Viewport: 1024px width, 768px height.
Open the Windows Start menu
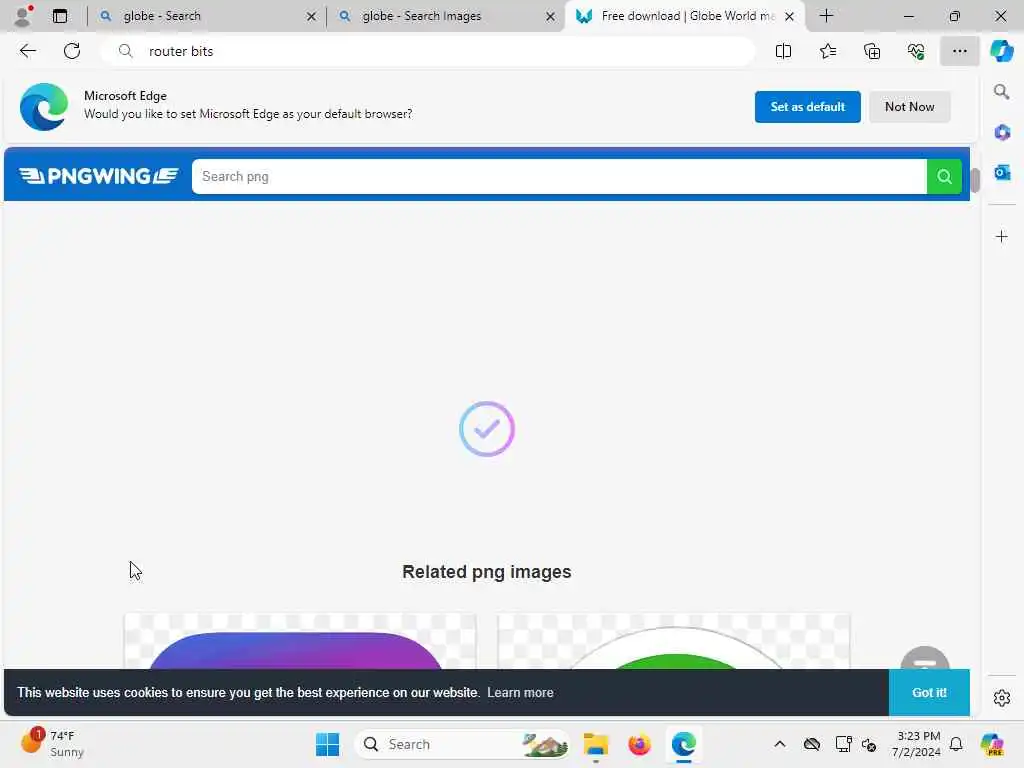coord(327,744)
